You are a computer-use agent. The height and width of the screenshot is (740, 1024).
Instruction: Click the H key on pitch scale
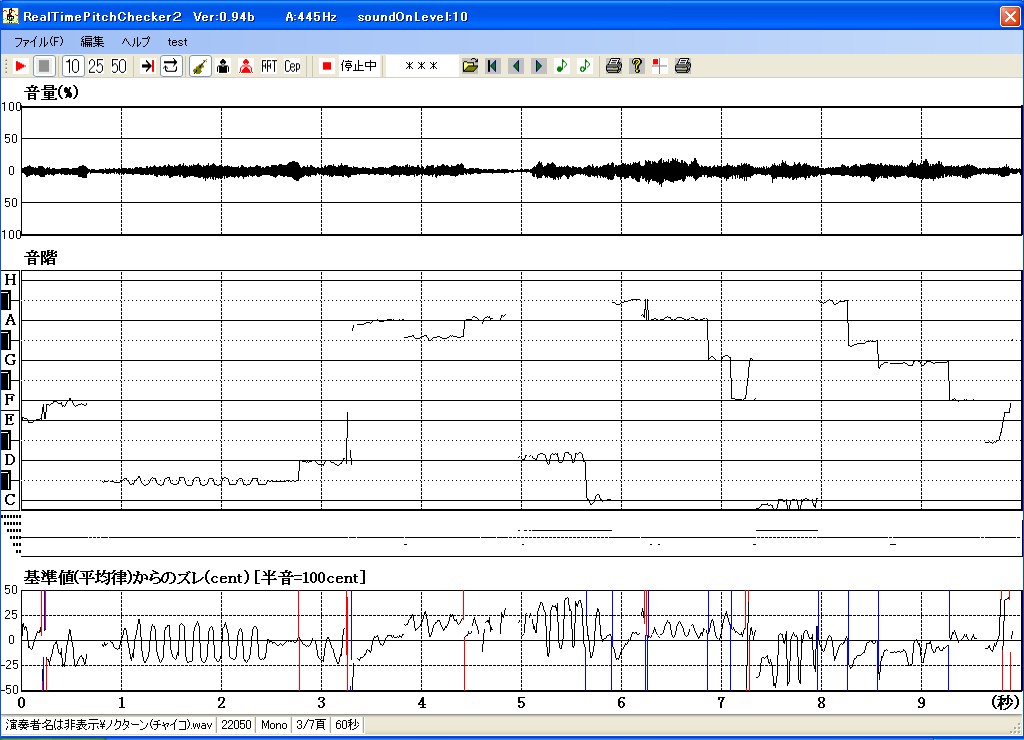coord(10,280)
